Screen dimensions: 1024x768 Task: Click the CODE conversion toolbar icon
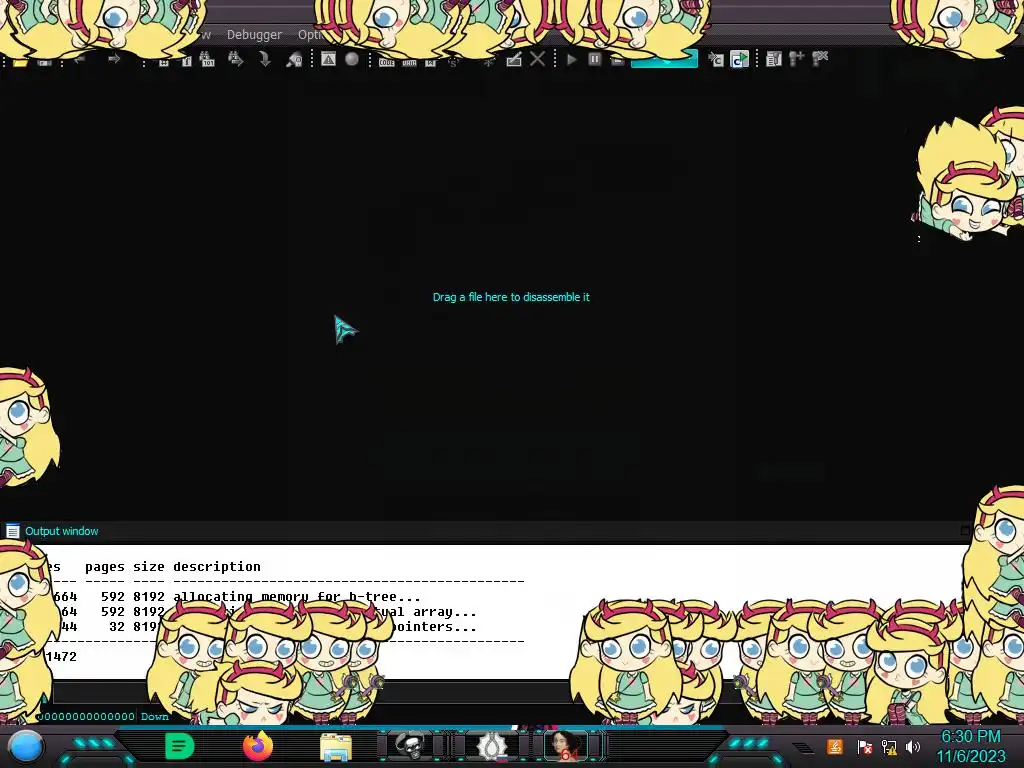tap(387, 62)
